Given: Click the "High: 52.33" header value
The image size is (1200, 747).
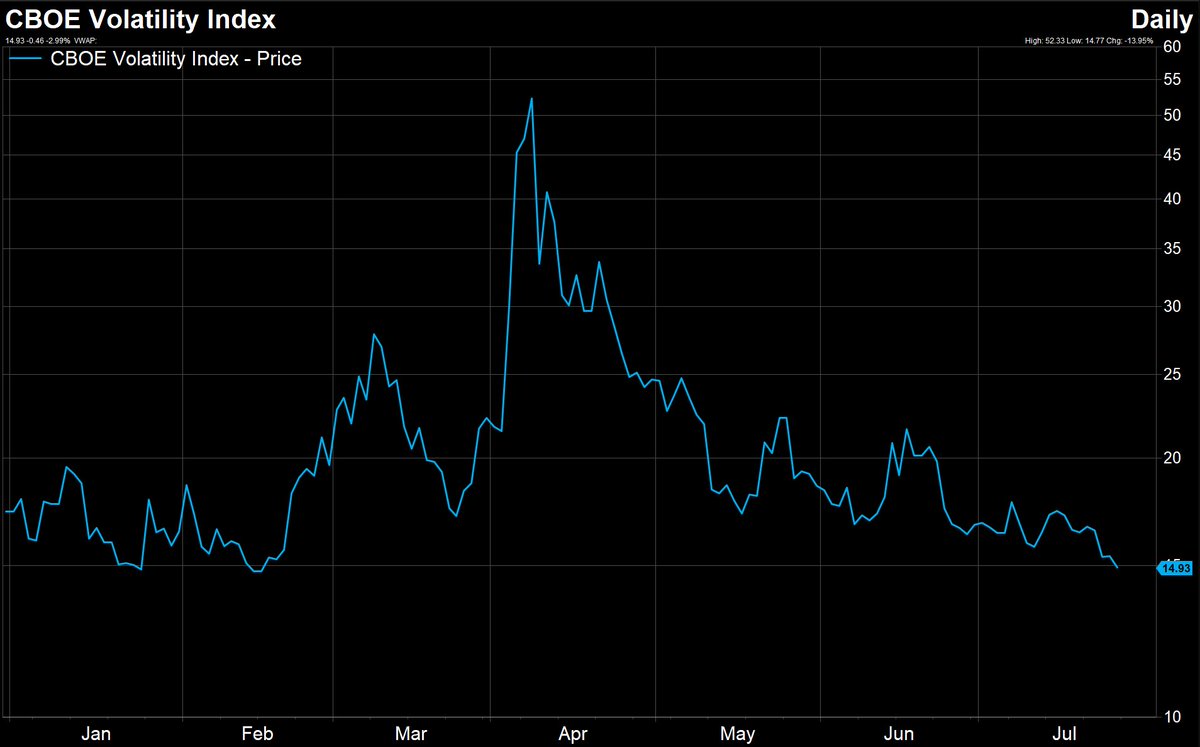Looking at the screenshot, I should pyautogui.click(x=1045, y=41).
